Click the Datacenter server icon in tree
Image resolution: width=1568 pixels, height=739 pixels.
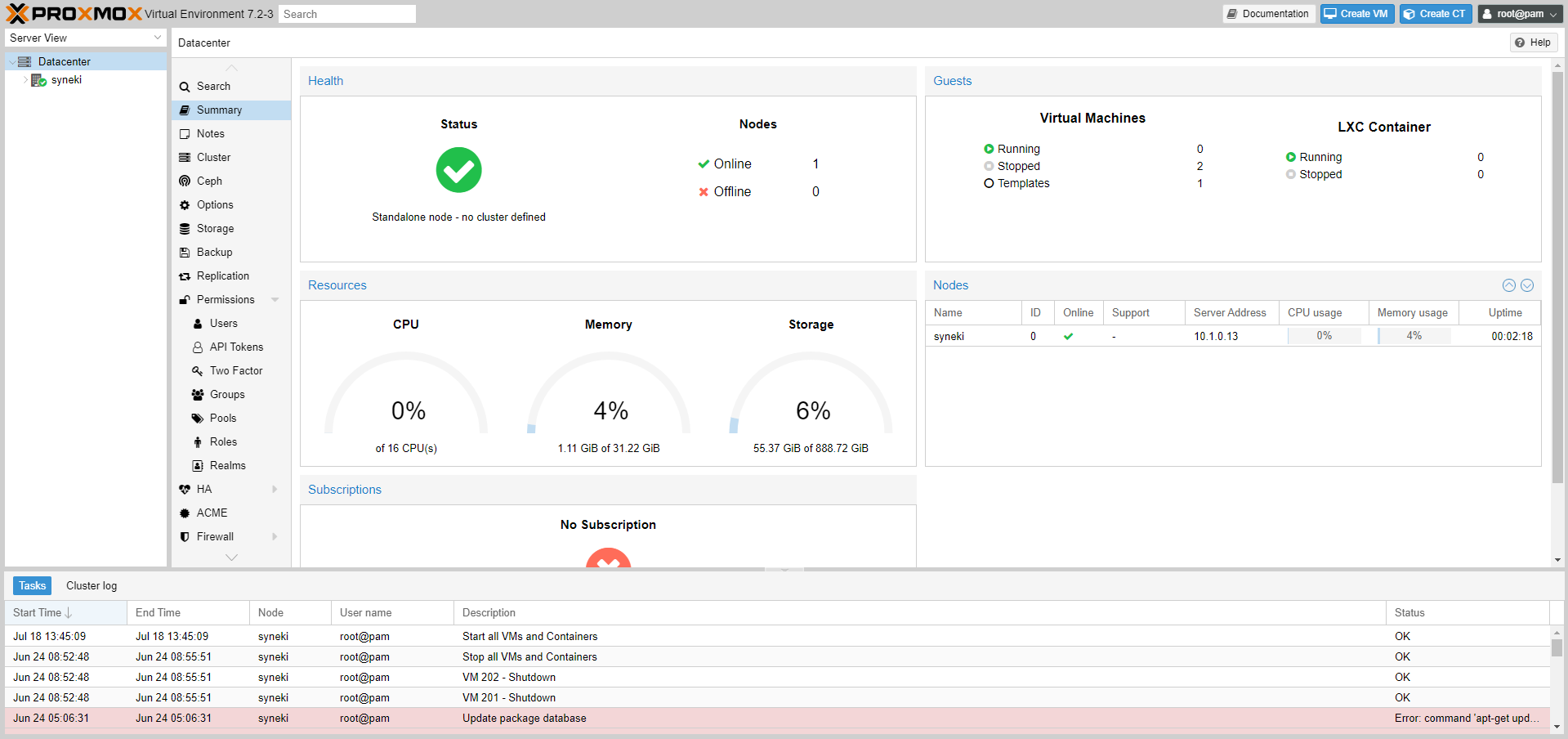[x=25, y=62]
